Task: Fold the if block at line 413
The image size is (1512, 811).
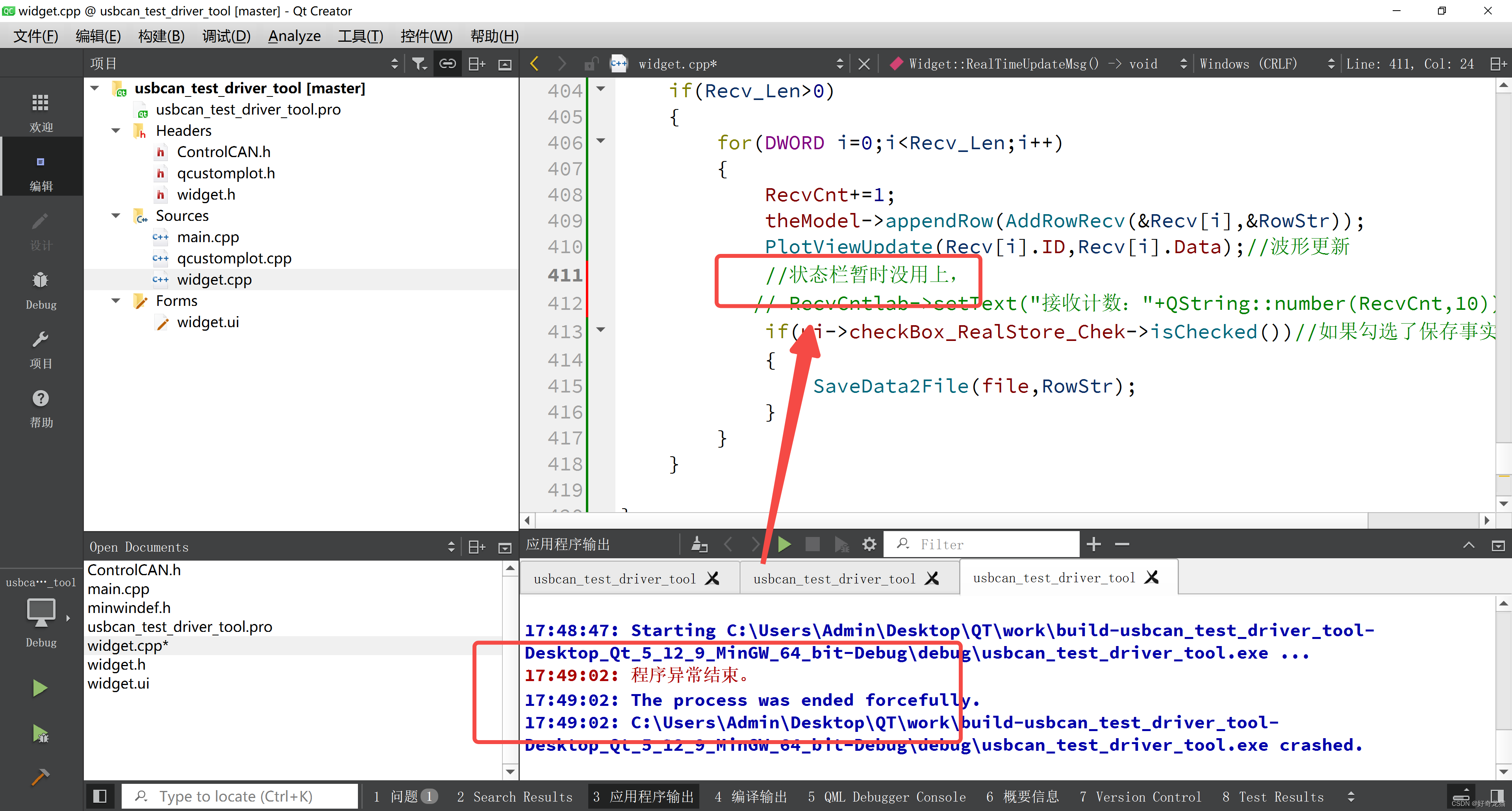Action: [600, 330]
